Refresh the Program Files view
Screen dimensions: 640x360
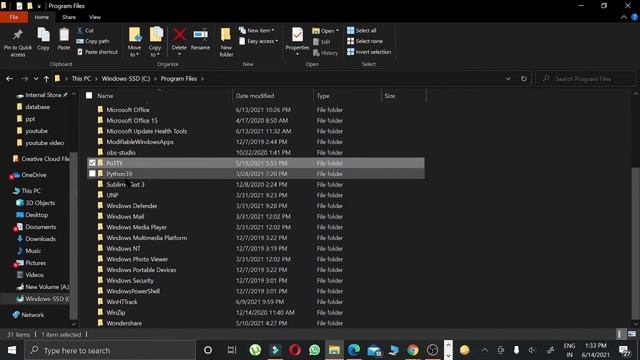coord(524,79)
